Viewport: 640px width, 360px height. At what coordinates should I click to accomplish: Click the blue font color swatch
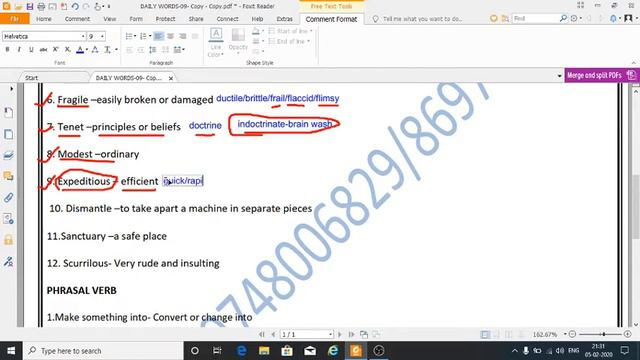click(x=80, y=50)
